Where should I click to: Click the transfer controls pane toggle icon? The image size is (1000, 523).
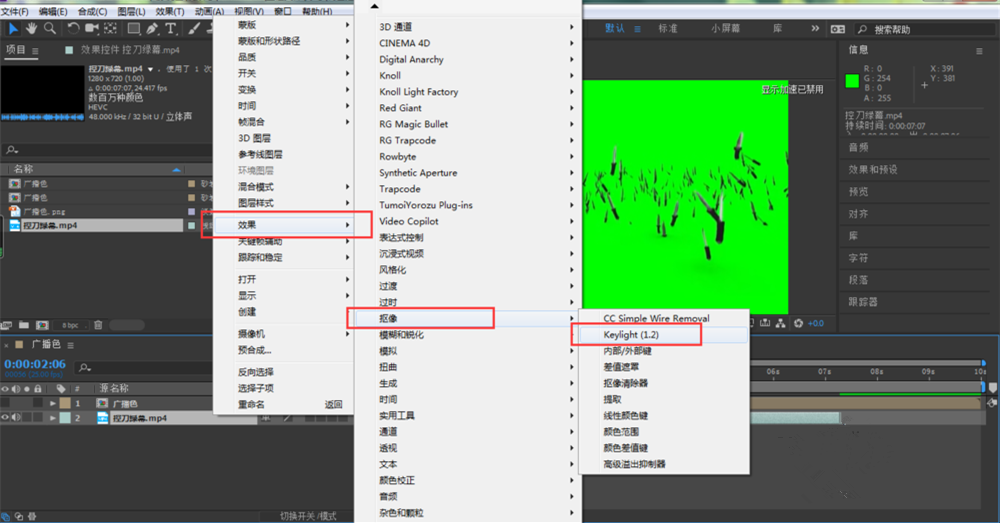pyautogui.click(x=18, y=517)
